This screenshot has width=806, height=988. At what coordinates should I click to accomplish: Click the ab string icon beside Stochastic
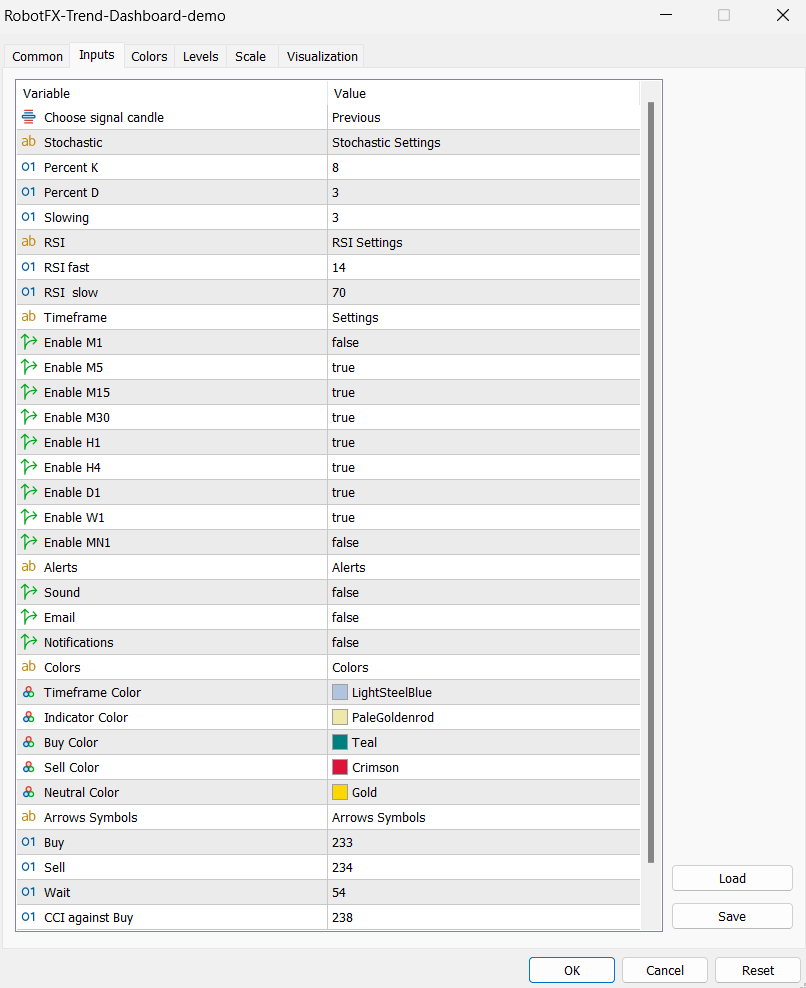point(28,142)
